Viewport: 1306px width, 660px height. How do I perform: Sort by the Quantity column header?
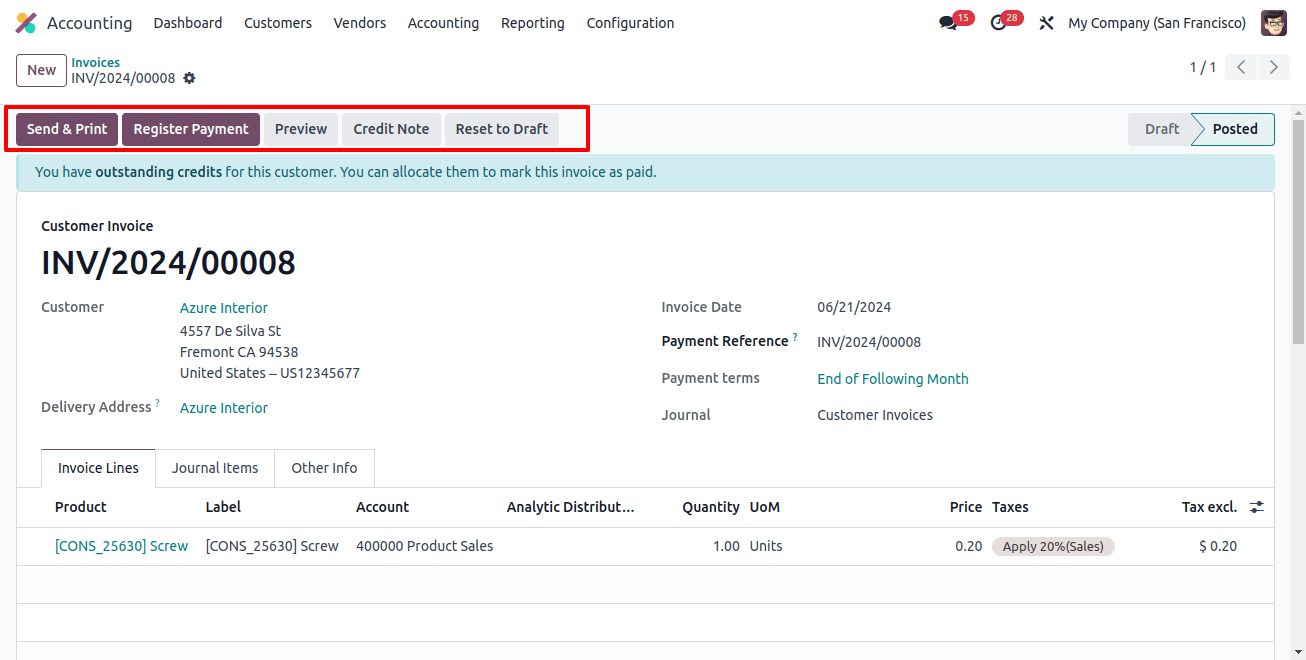711,507
